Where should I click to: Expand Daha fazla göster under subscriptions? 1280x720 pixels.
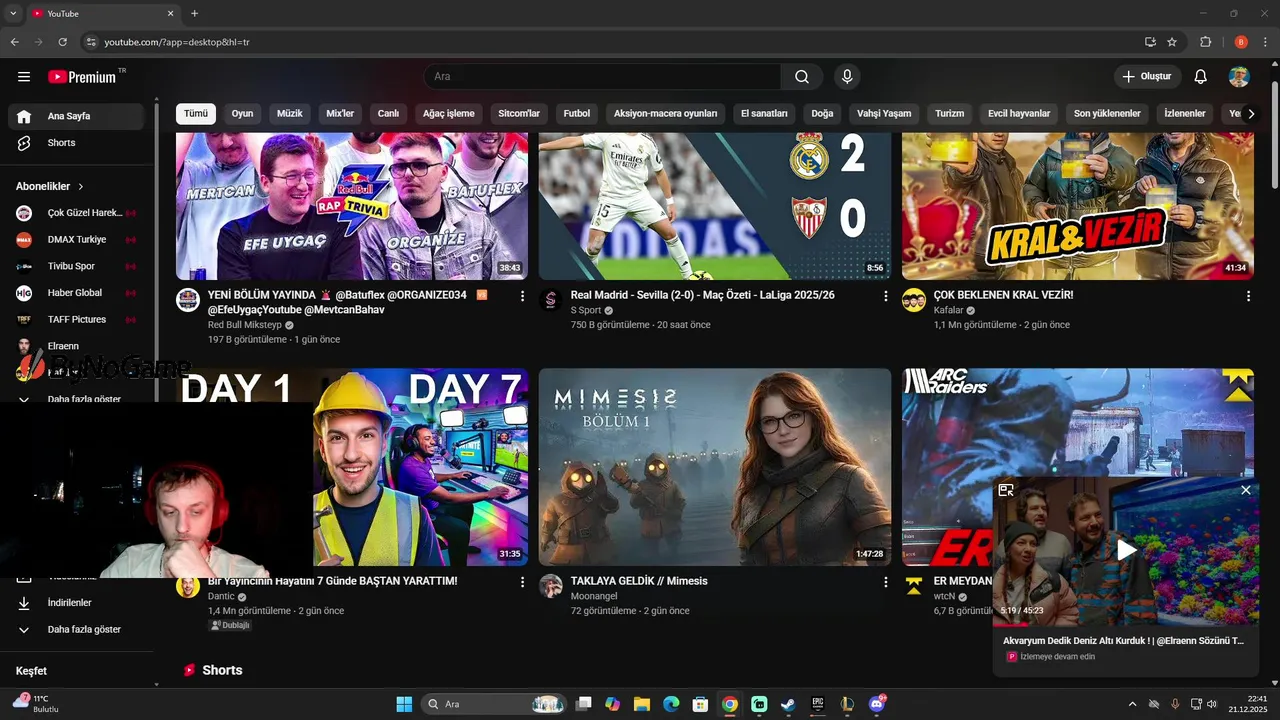pyautogui.click(x=76, y=399)
